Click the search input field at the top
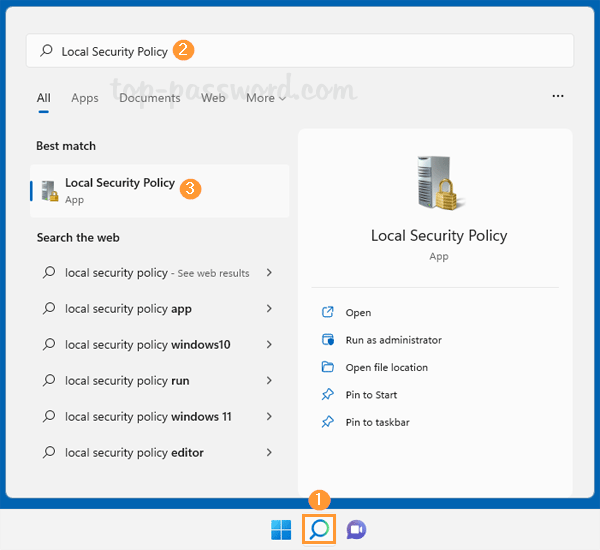 (x=300, y=51)
